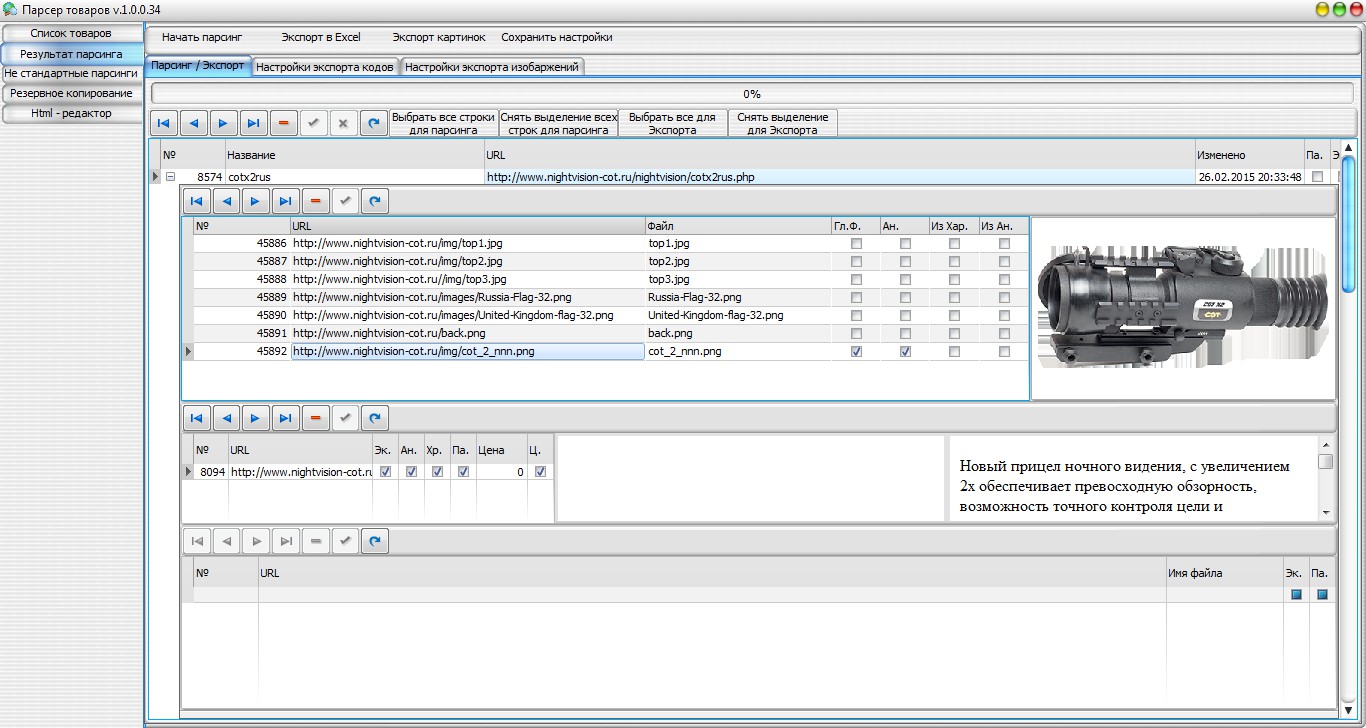The height and width of the screenshot is (728, 1366).
Task: Click Выбрать все строки для парсинга
Action: pos(444,123)
